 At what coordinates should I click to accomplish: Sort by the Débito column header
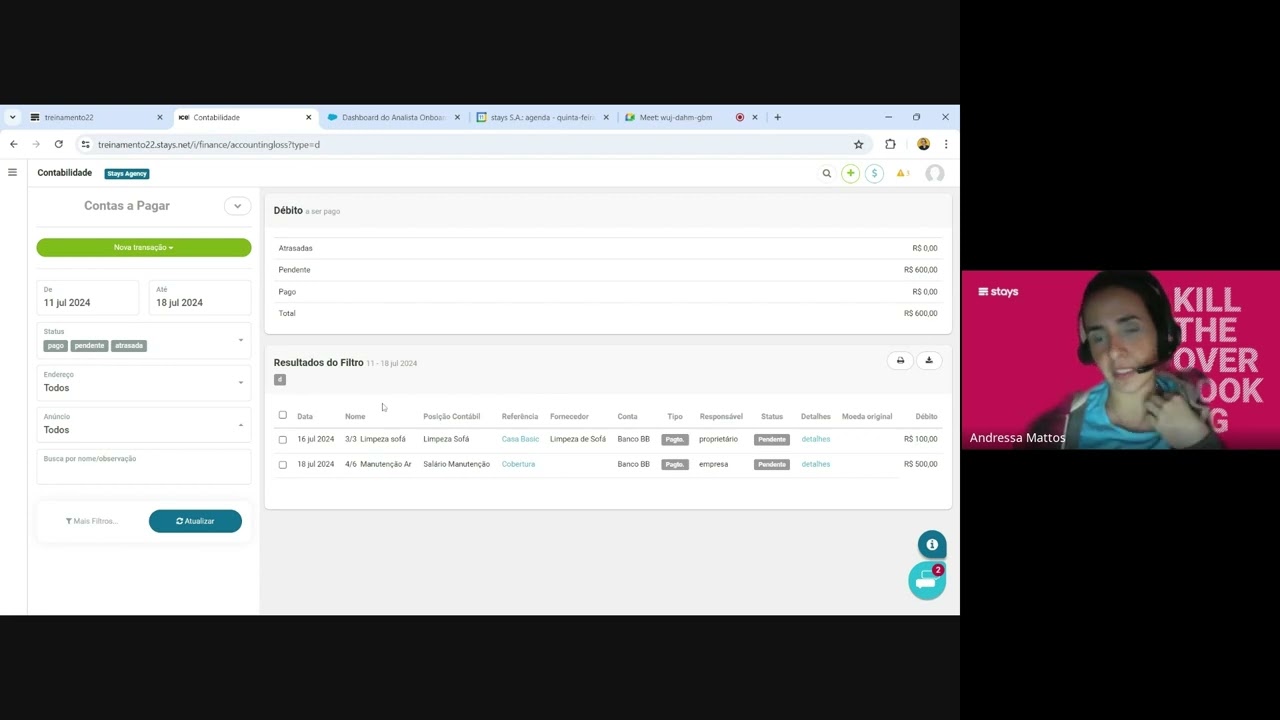tap(926, 416)
